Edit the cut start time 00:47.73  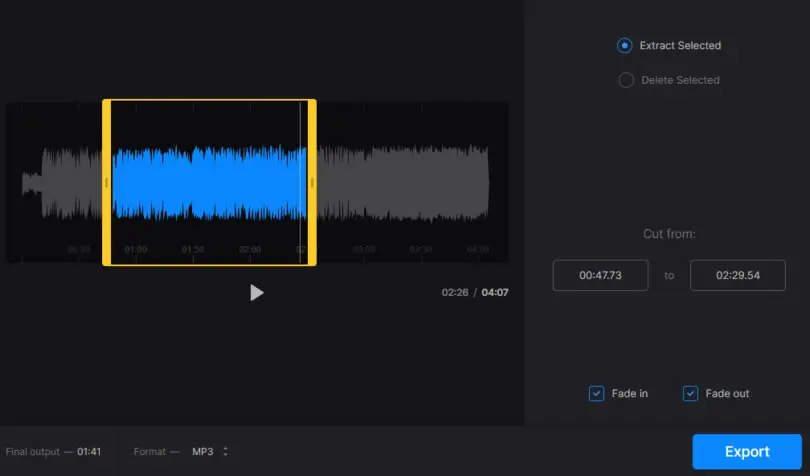click(x=600, y=275)
